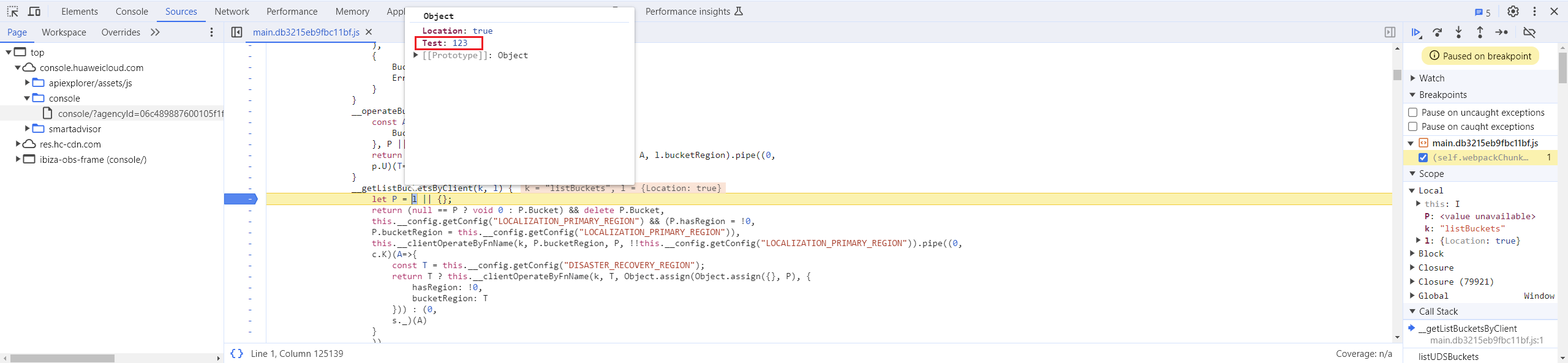The height and width of the screenshot is (363, 1568).
Task: Step over next function call
Action: (x=1437, y=32)
